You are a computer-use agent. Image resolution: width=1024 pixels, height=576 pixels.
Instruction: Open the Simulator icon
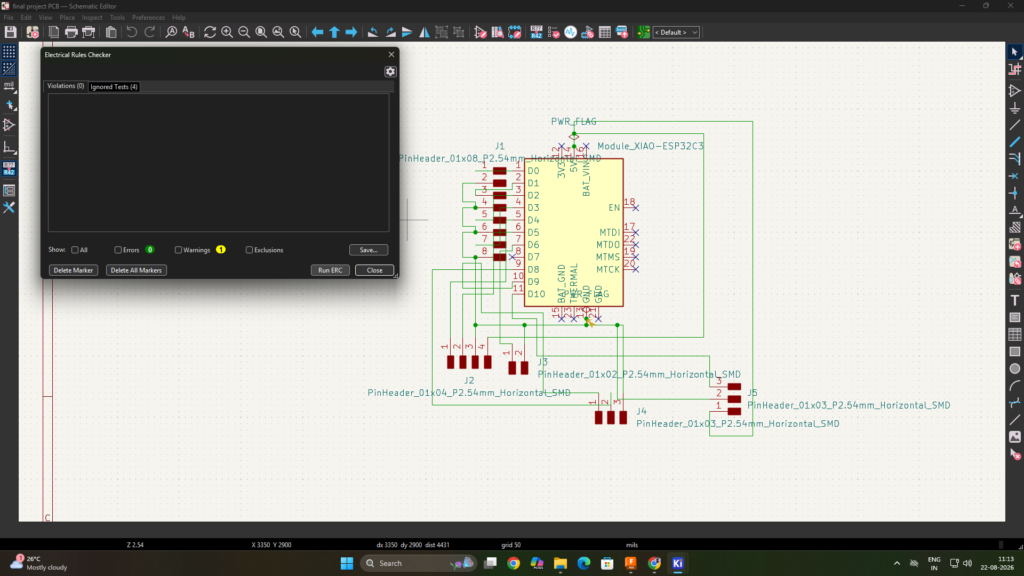tap(571, 32)
